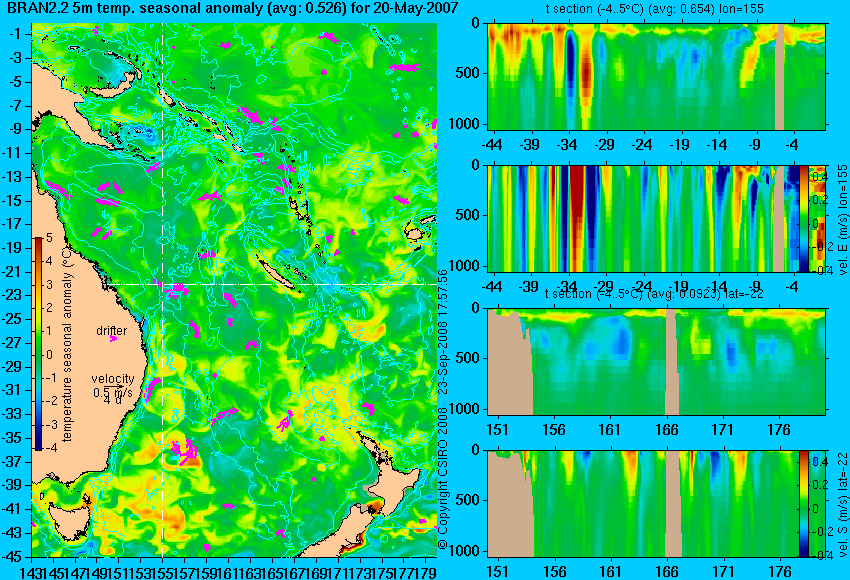The image size is (850, 580).
Task: Click the '-1' latitude label on the map axis
Action: (15, 34)
